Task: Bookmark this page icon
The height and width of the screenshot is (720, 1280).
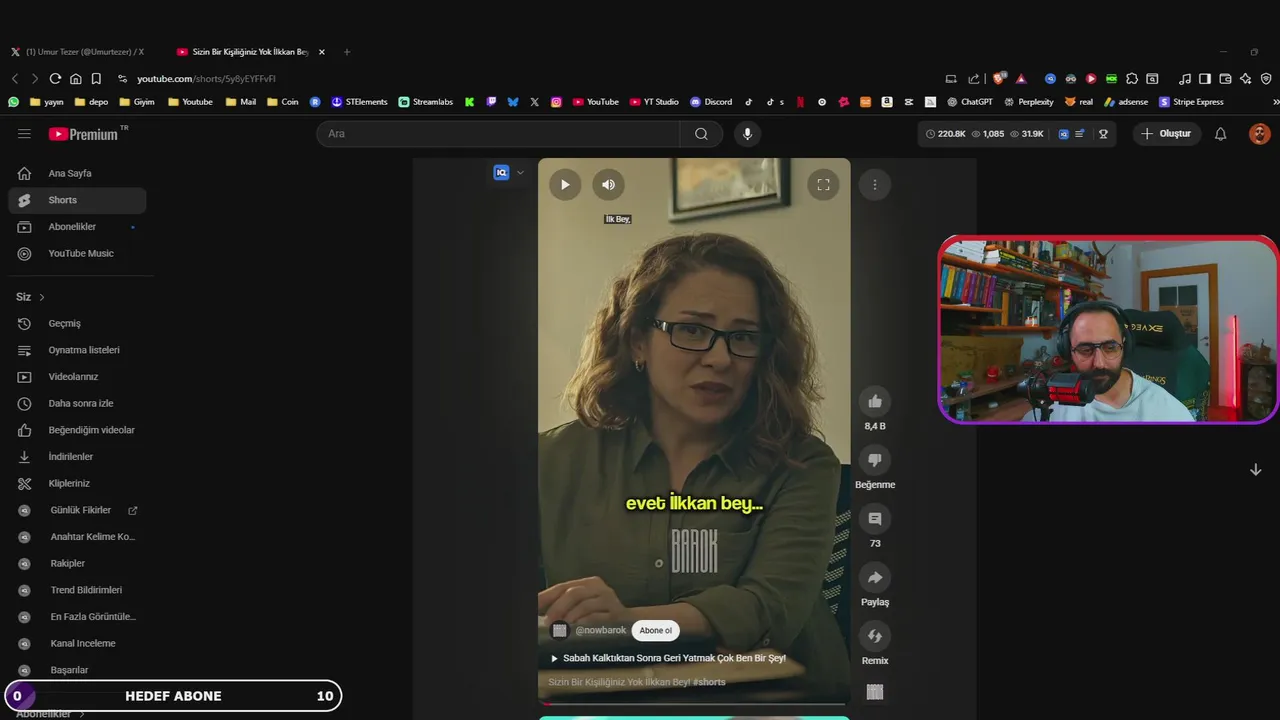Action: [96, 79]
